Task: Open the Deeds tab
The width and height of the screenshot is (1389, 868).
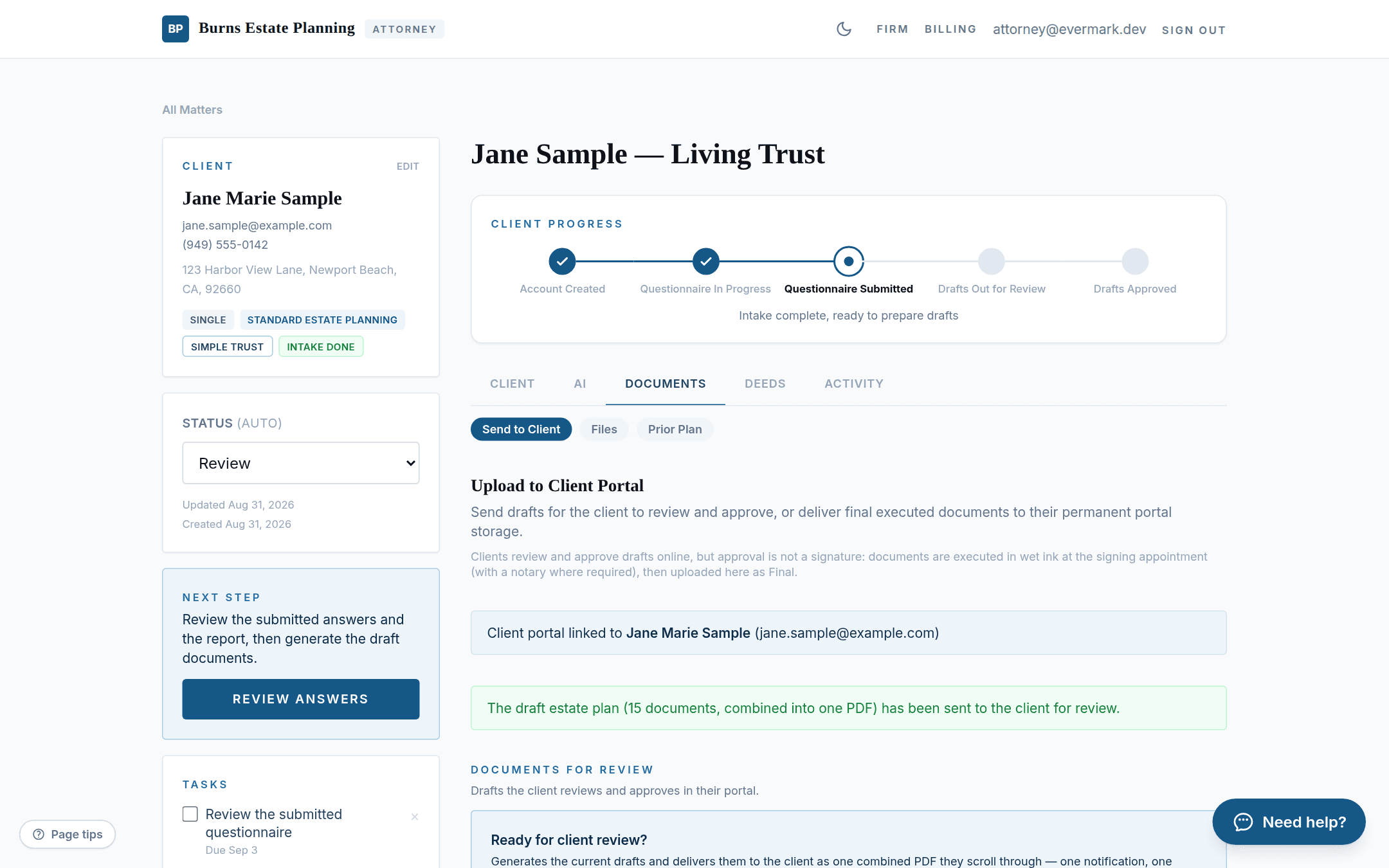Action: click(765, 384)
